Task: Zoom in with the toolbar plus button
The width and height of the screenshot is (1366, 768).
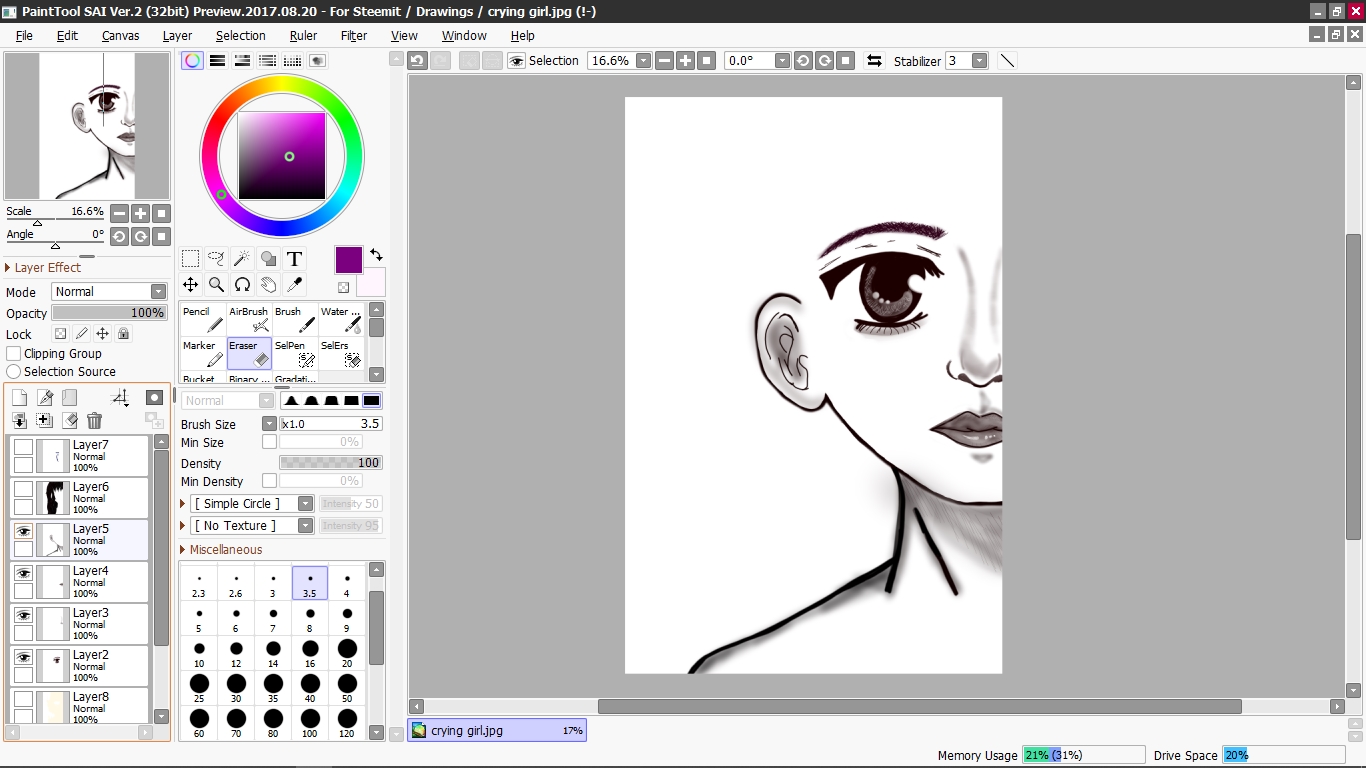Action: point(685,61)
